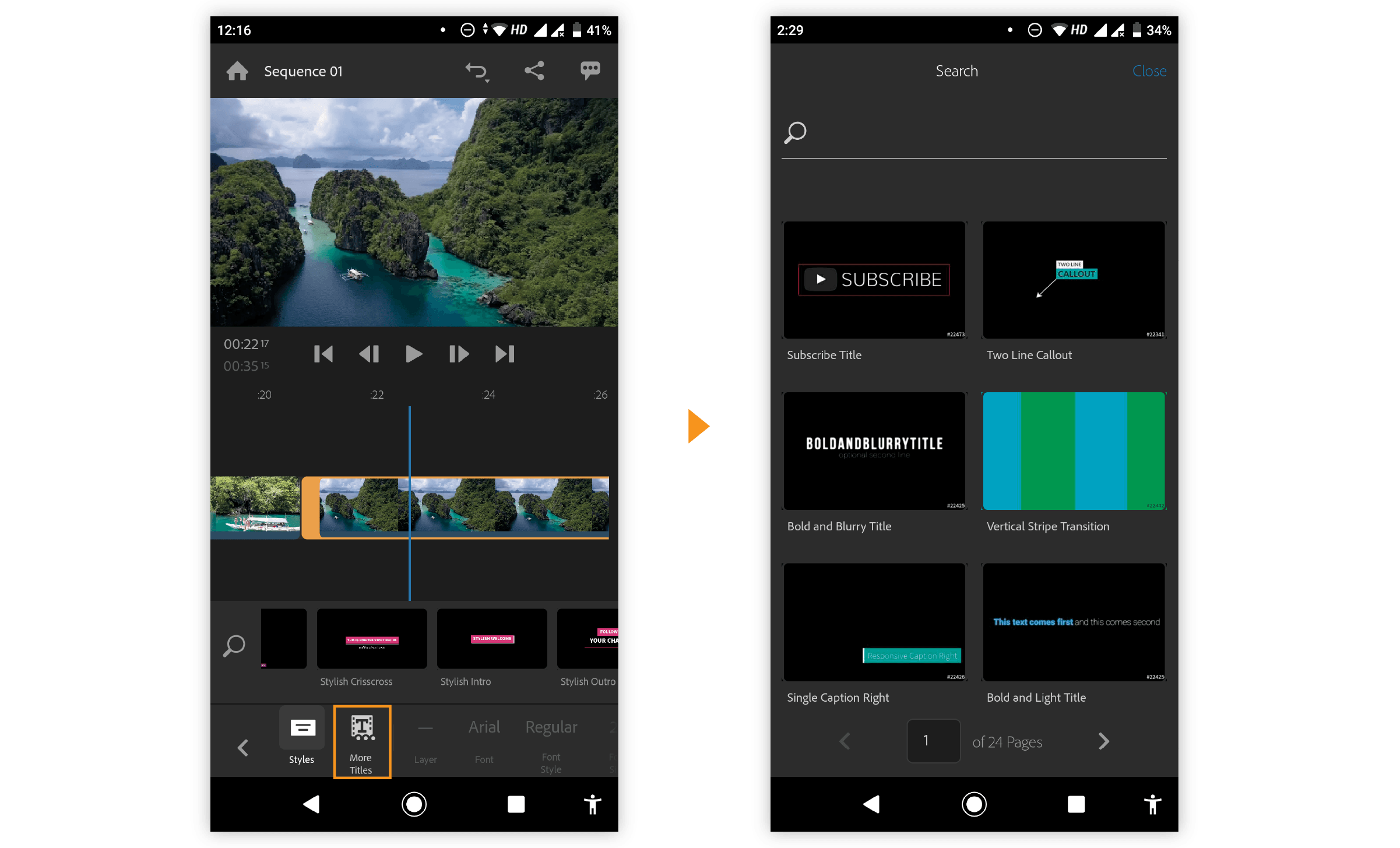Tap the Home icon beside Sequence 01
Screen dimensions: 1400x848
point(237,71)
